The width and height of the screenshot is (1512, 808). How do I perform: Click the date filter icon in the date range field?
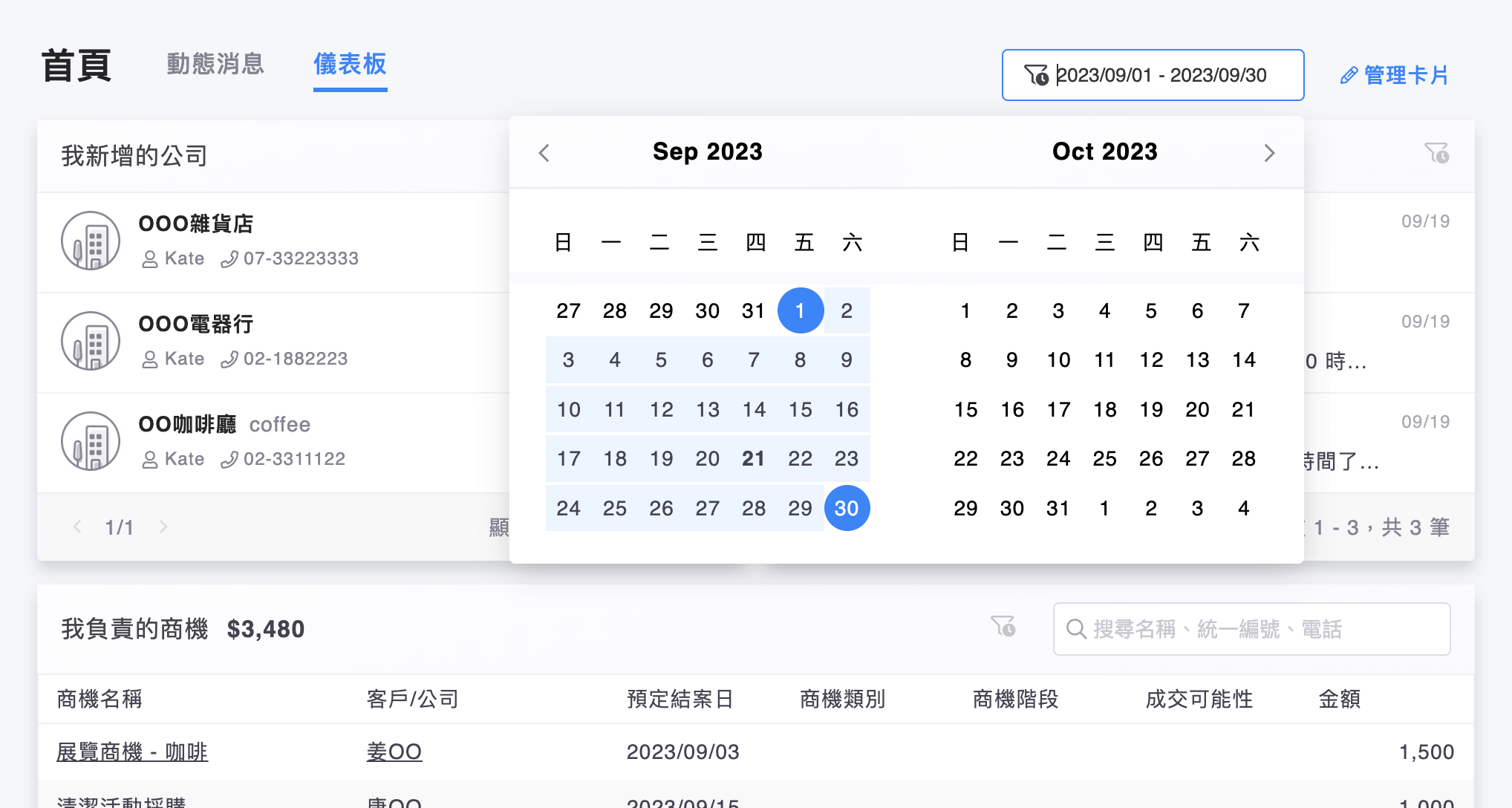click(x=1036, y=75)
